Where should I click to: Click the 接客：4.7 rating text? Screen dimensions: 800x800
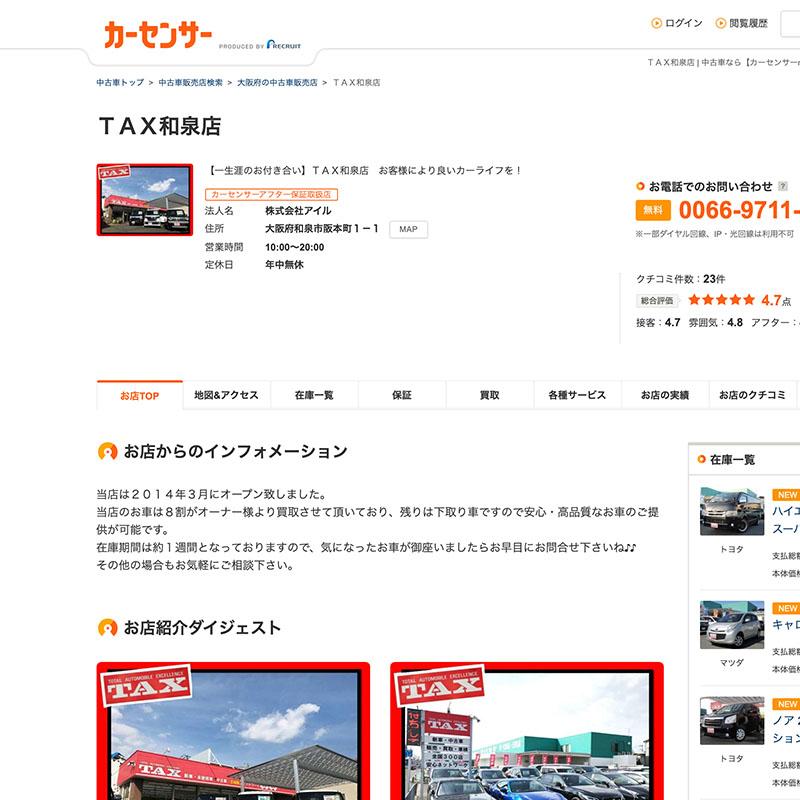tap(658, 322)
